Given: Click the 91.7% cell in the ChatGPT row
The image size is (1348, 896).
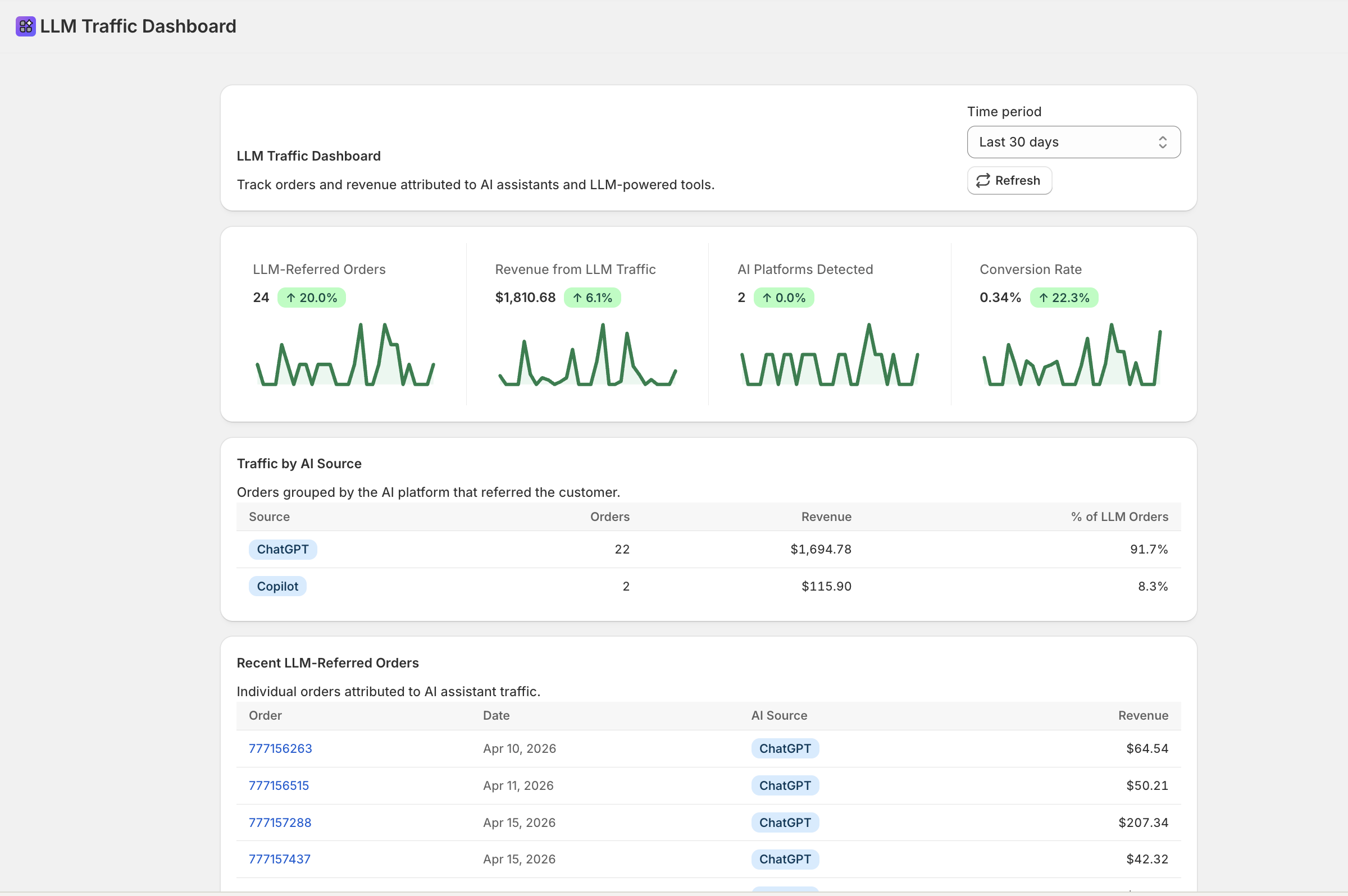Looking at the screenshot, I should tap(1149, 550).
